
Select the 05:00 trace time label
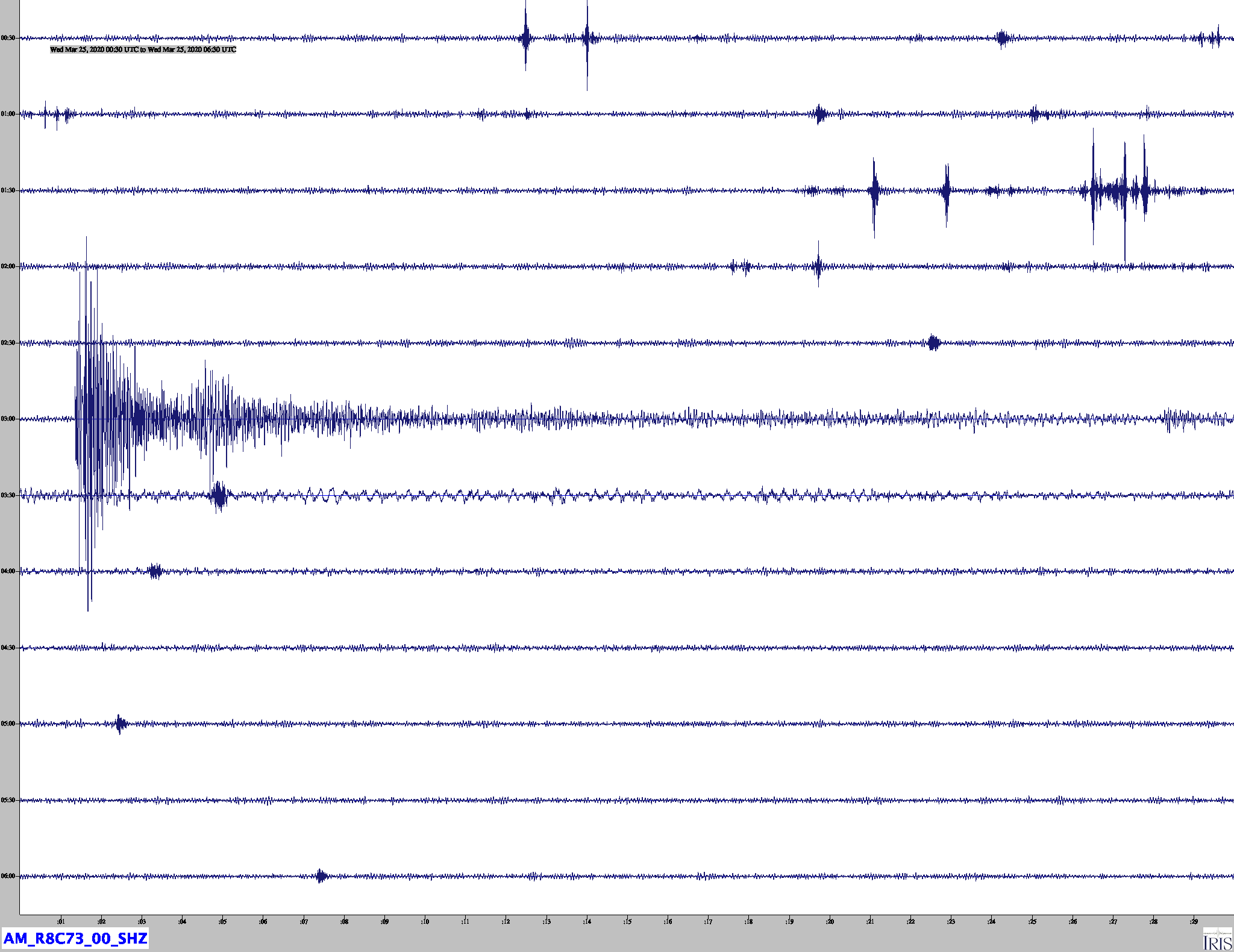[8, 724]
